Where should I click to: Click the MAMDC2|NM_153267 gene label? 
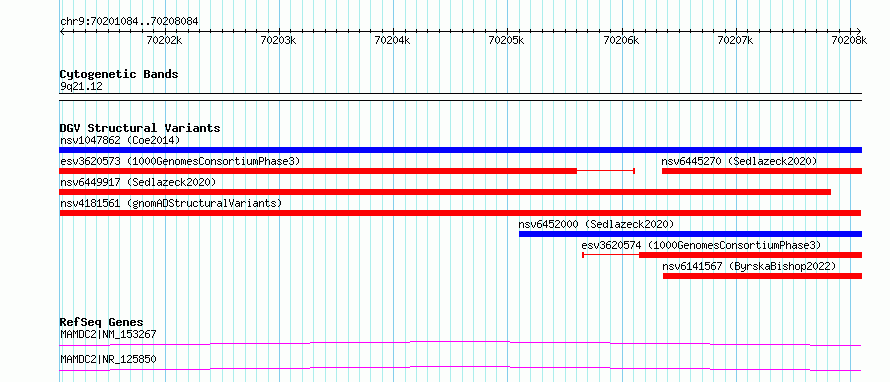[108, 334]
